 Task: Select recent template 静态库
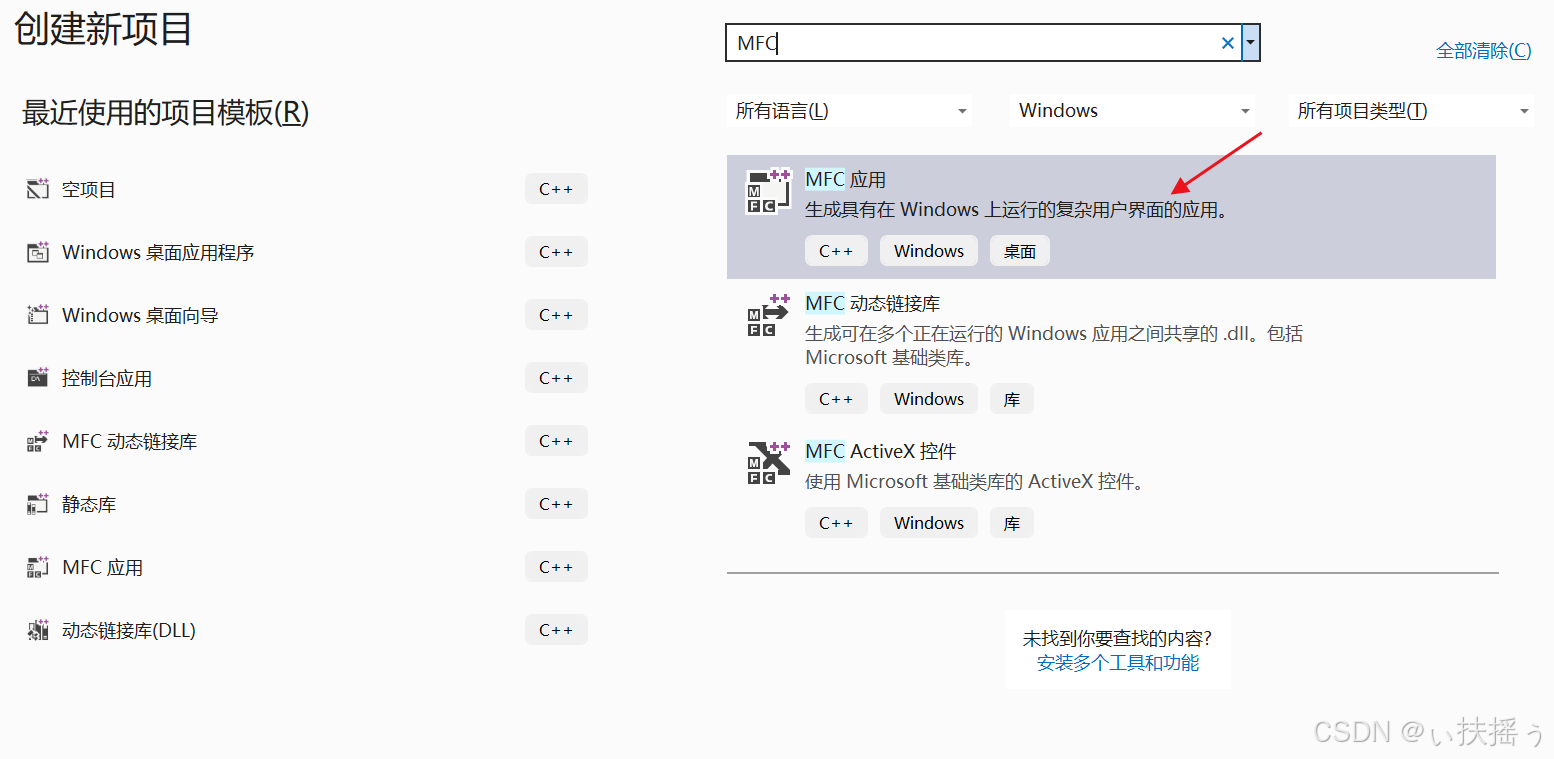click(x=305, y=504)
